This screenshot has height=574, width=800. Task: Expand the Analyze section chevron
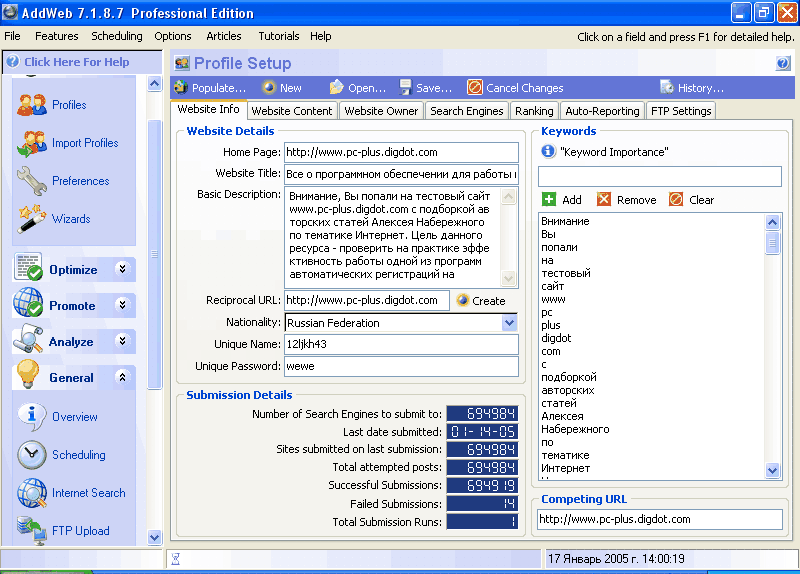point(122,340)
